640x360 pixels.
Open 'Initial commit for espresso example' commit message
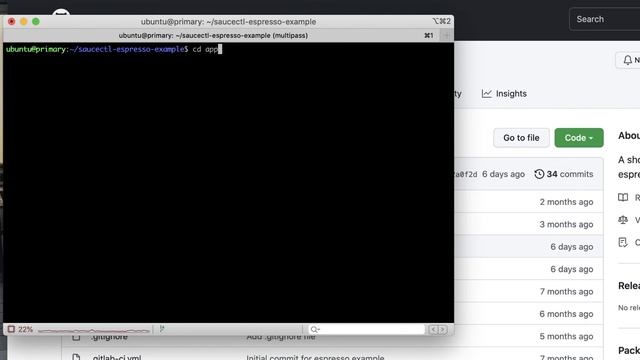(315, 358)
